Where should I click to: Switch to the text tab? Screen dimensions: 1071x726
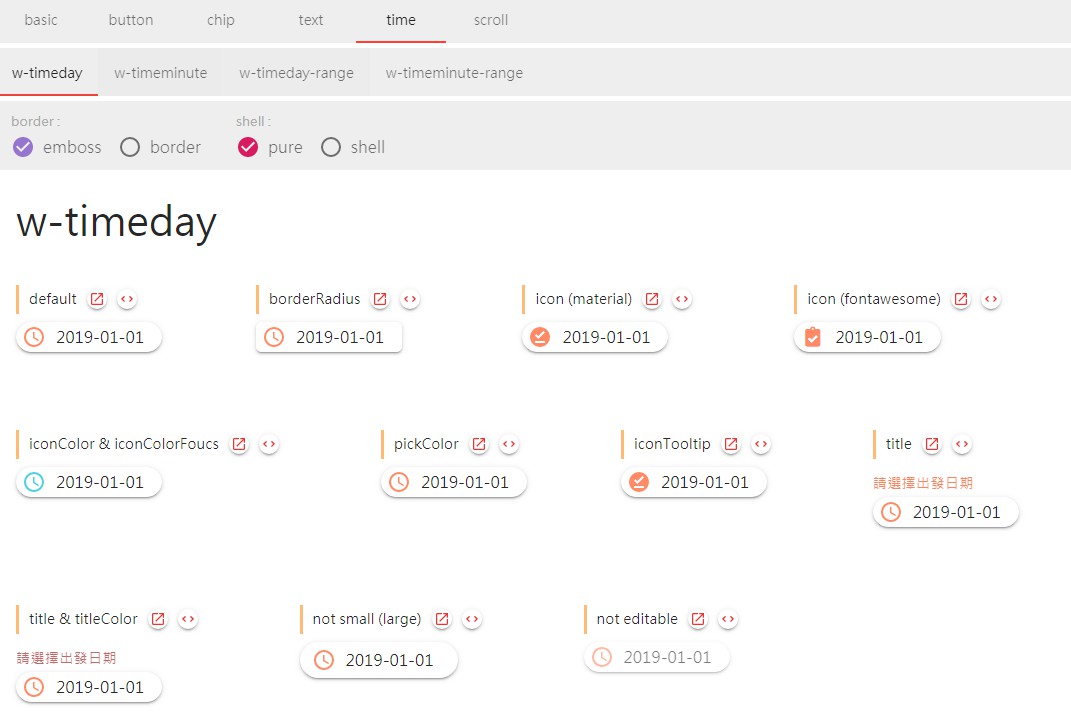click(x=311, y=20)
